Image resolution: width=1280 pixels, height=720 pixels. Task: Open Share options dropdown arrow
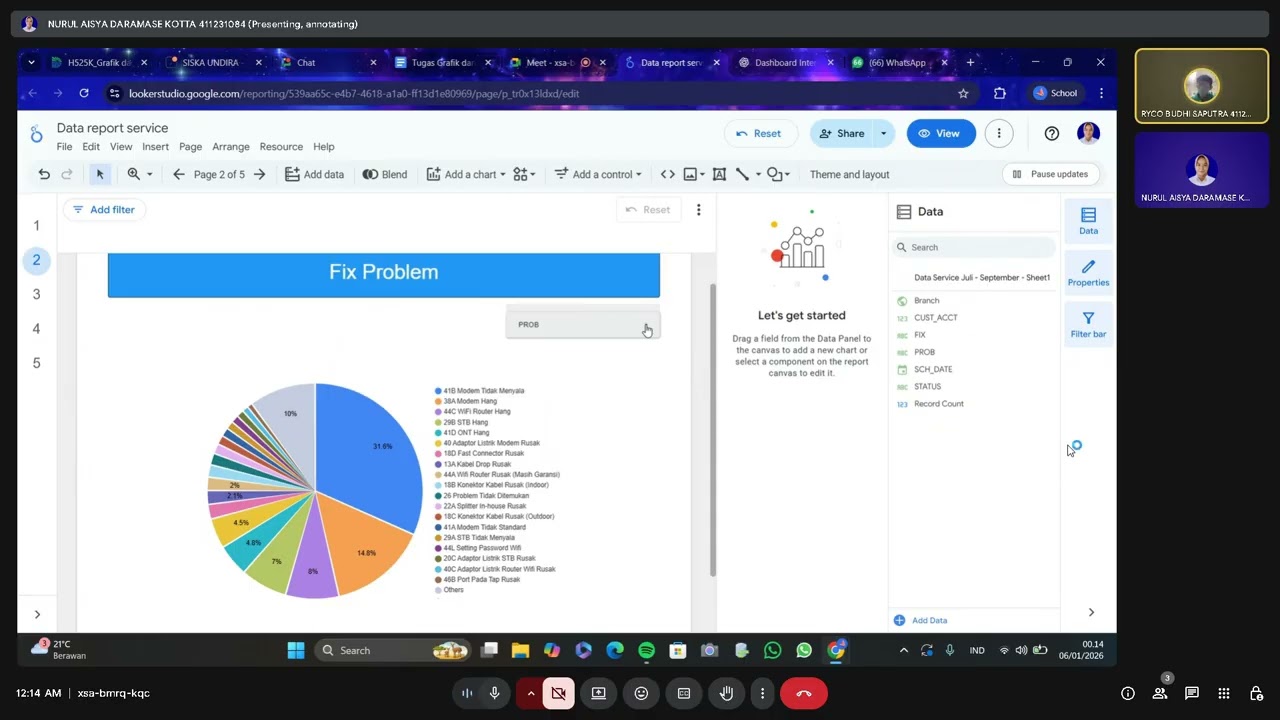point(883,133)
